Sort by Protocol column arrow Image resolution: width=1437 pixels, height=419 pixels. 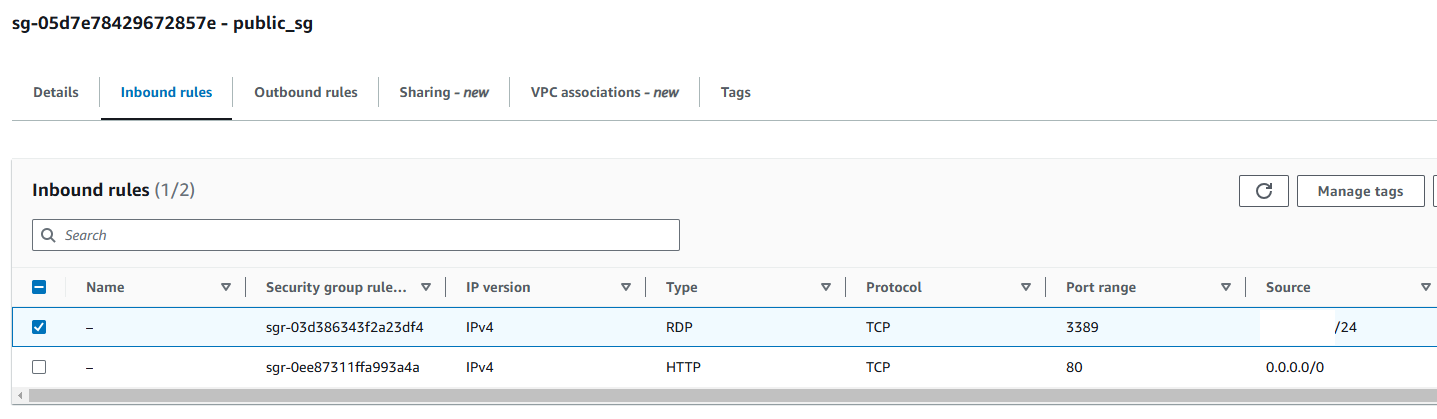[1026, 287]
